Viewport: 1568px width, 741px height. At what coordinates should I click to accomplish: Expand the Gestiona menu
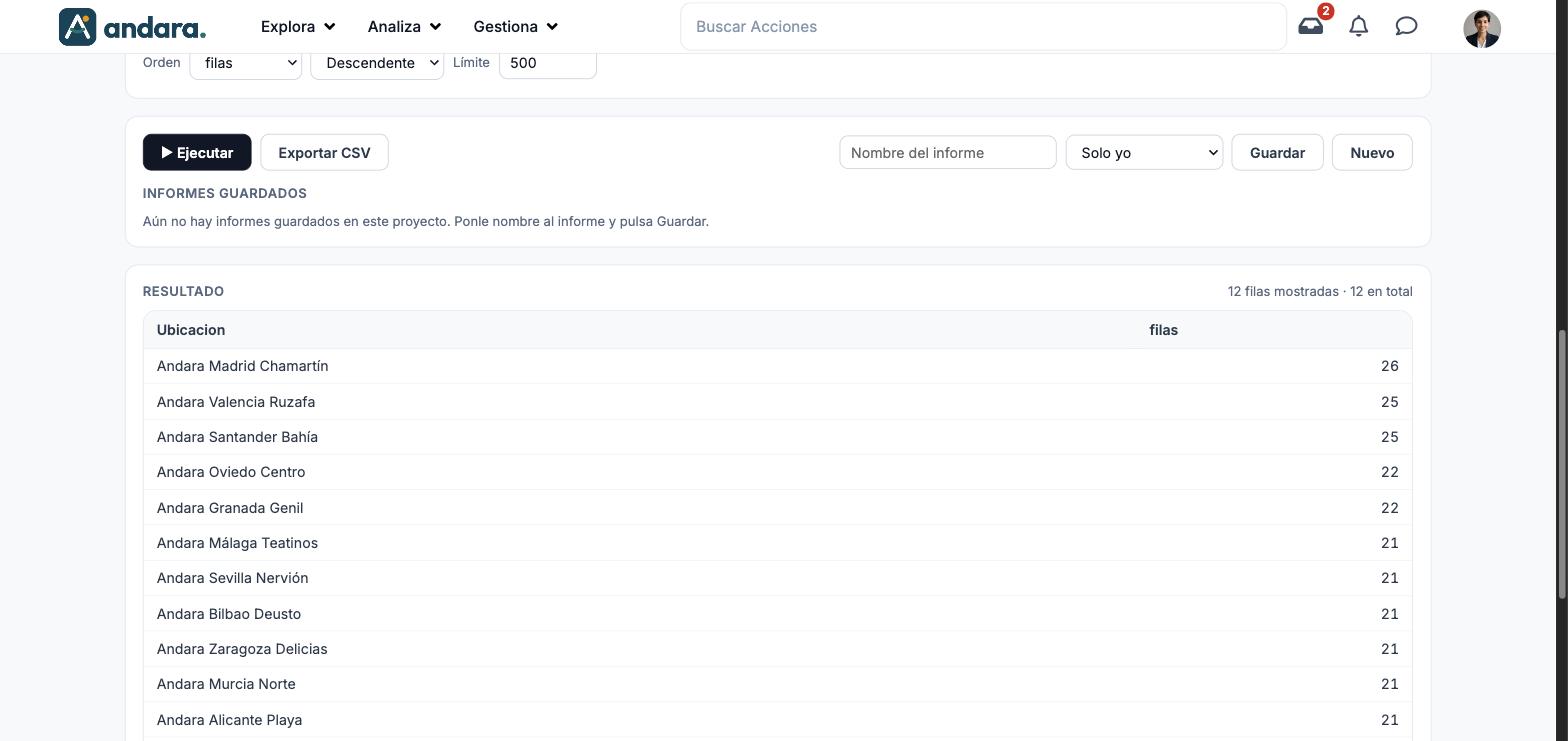tap(516, 27)
